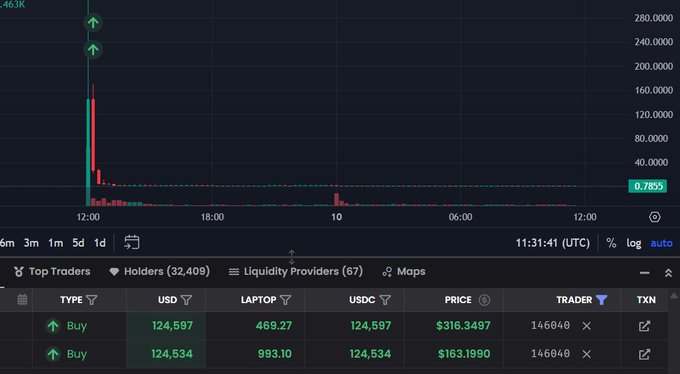Viewport: 680px width, 374px height.
Task: Click the 11:31:41 (UTC) timezone clock
Action: pos(552,243)
